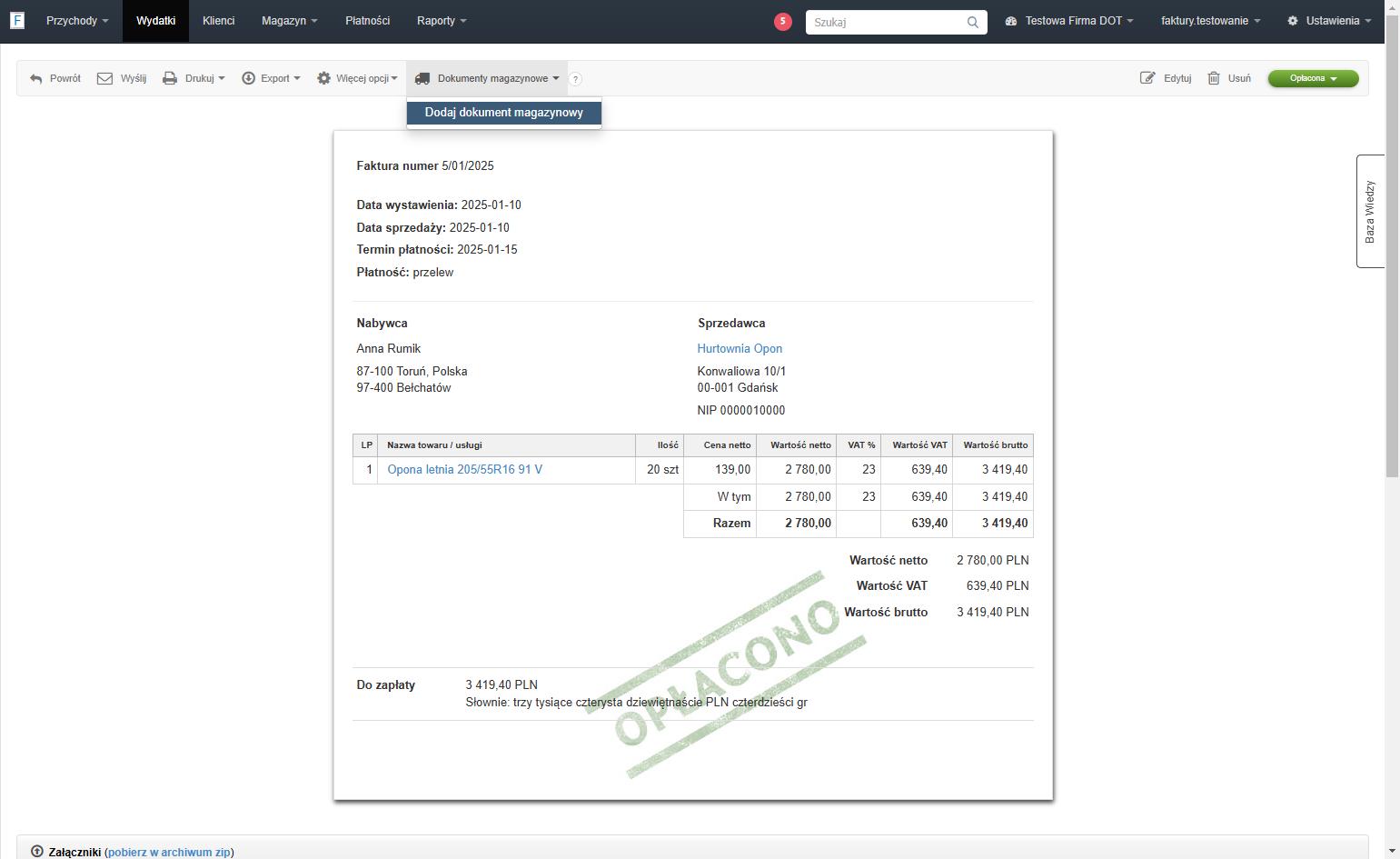Open the Płatności menu item
1400x859 pixels.
[x=368, y=21]
